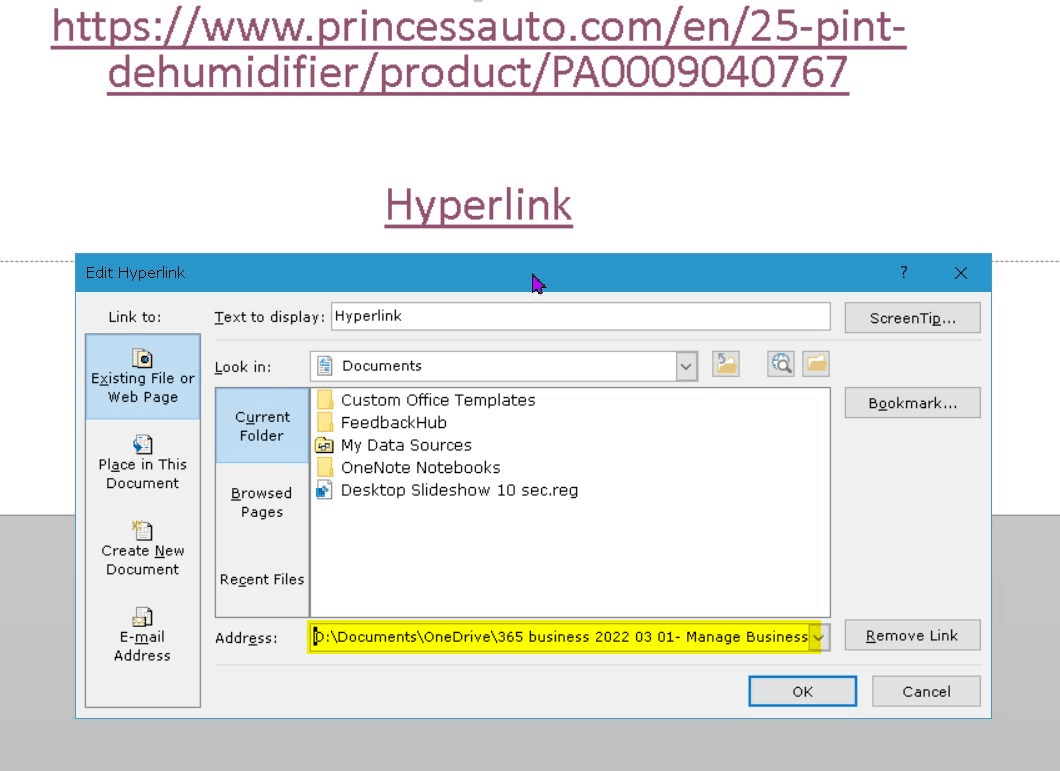Choose Create New Document option
This screenshot has height=771, width=1060.
[x=143, y=549]
